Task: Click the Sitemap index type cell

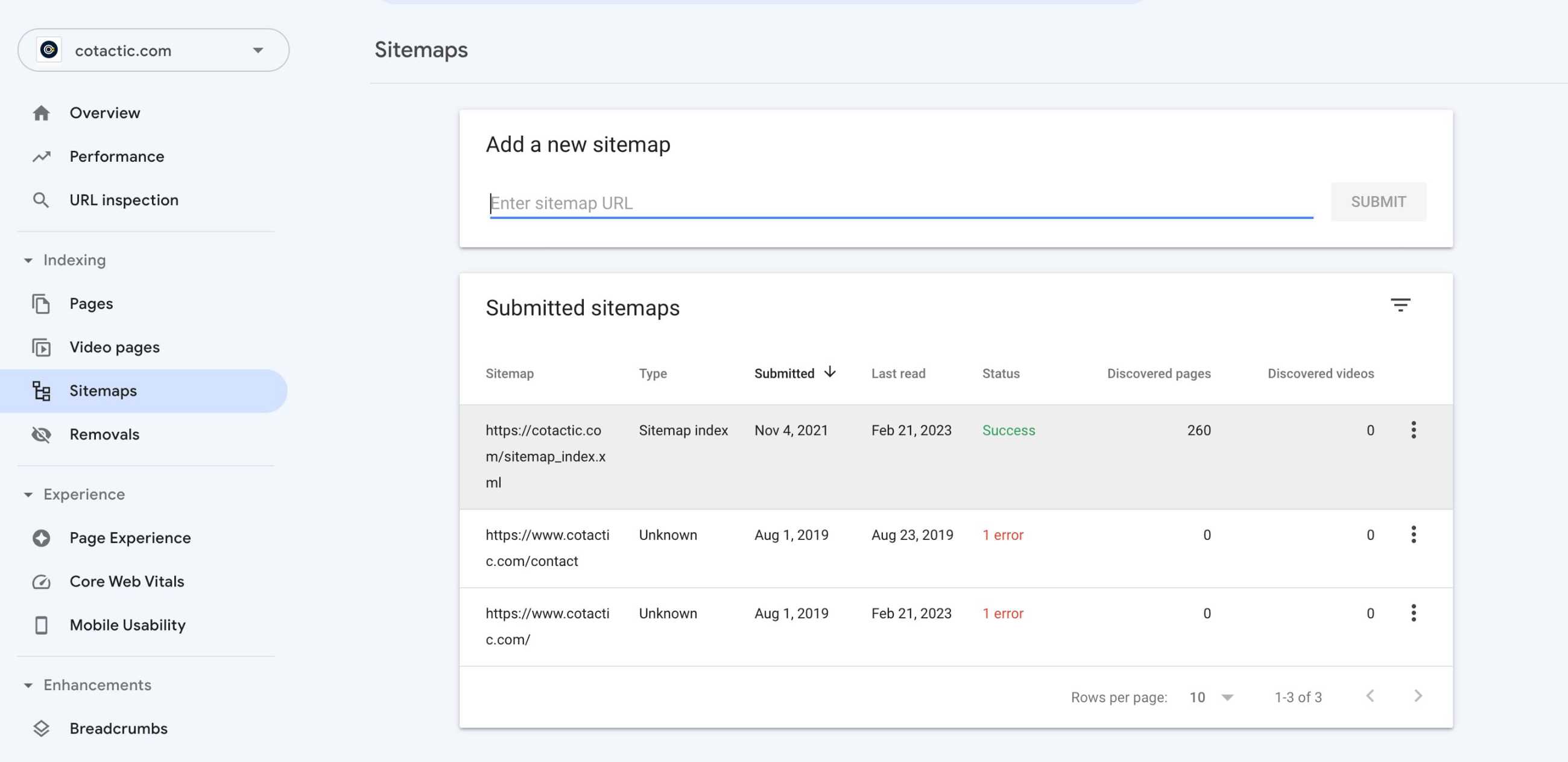Action: (683, 430)
